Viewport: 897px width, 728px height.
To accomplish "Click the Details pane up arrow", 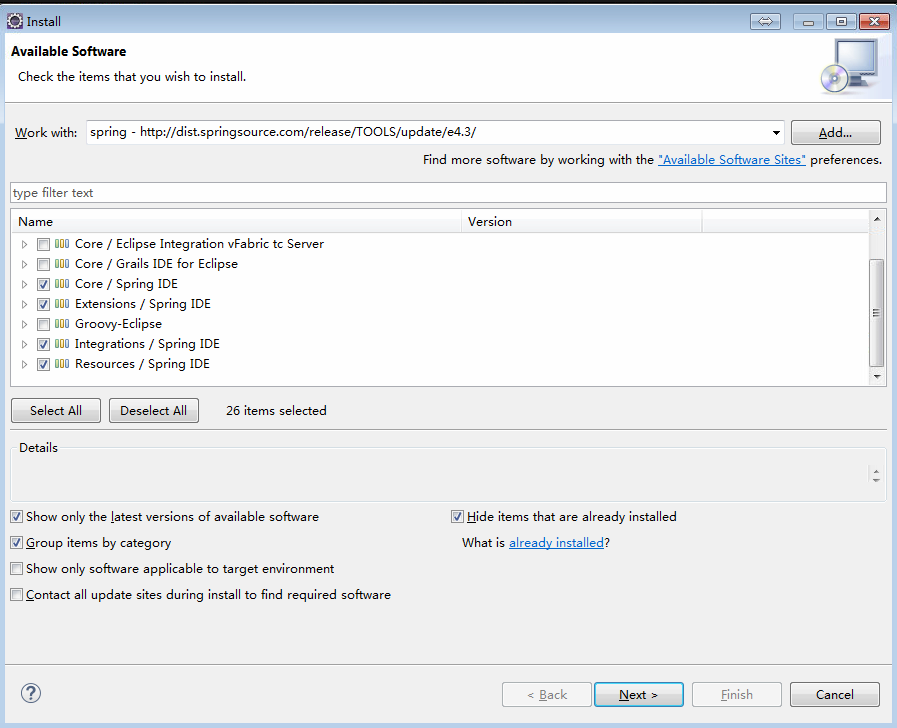I will click(876, 471).
